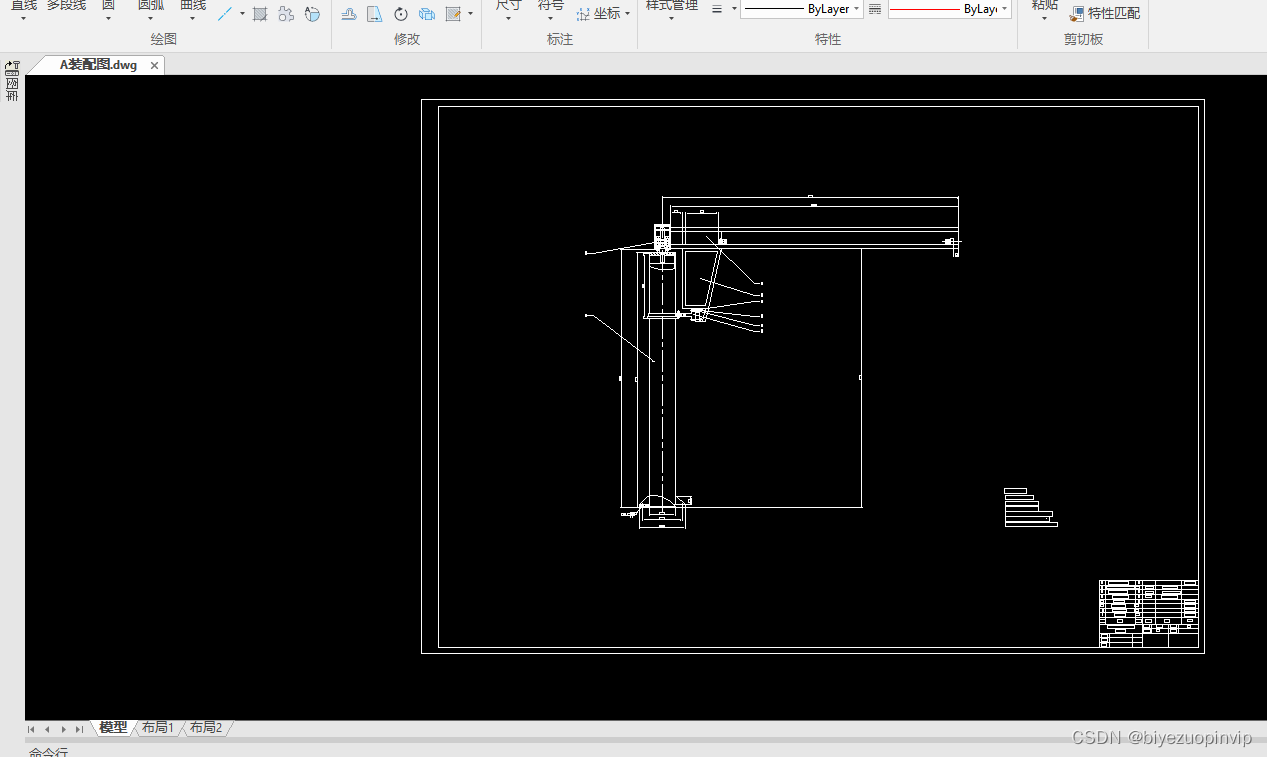Click the copy/move boxes icon in 修改
Screen dimensions: 1267x757
(427, 14)
